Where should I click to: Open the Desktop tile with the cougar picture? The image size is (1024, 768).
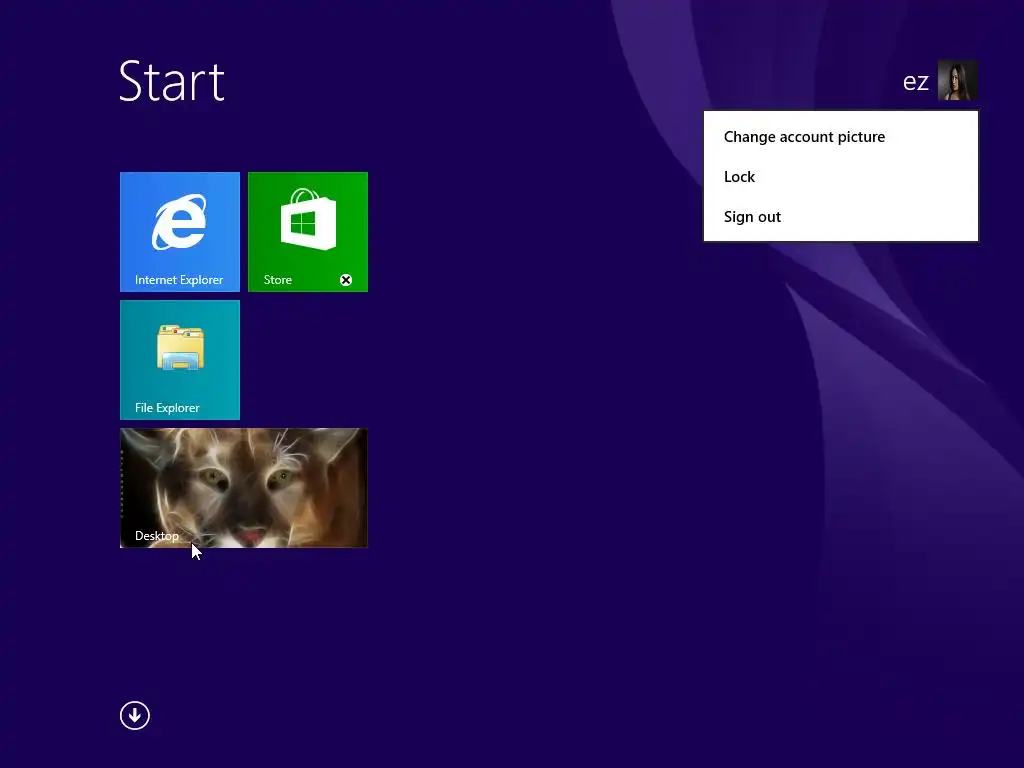point(244,488)
